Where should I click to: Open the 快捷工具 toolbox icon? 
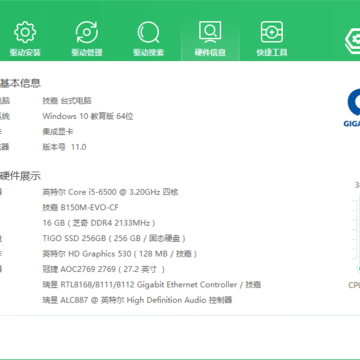point(272,32)
